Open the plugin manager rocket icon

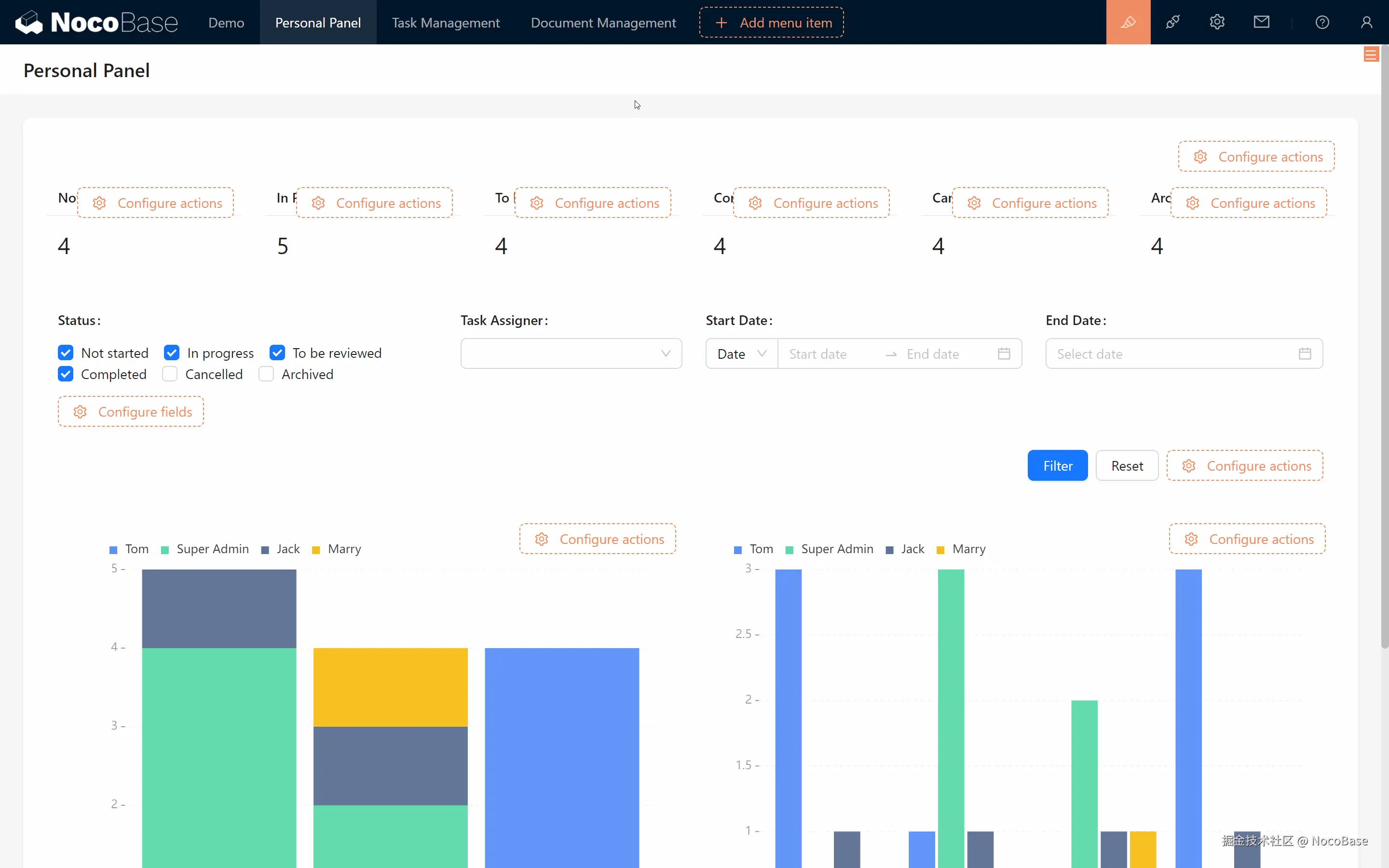pyautogui.click(x=1172, y=22)
